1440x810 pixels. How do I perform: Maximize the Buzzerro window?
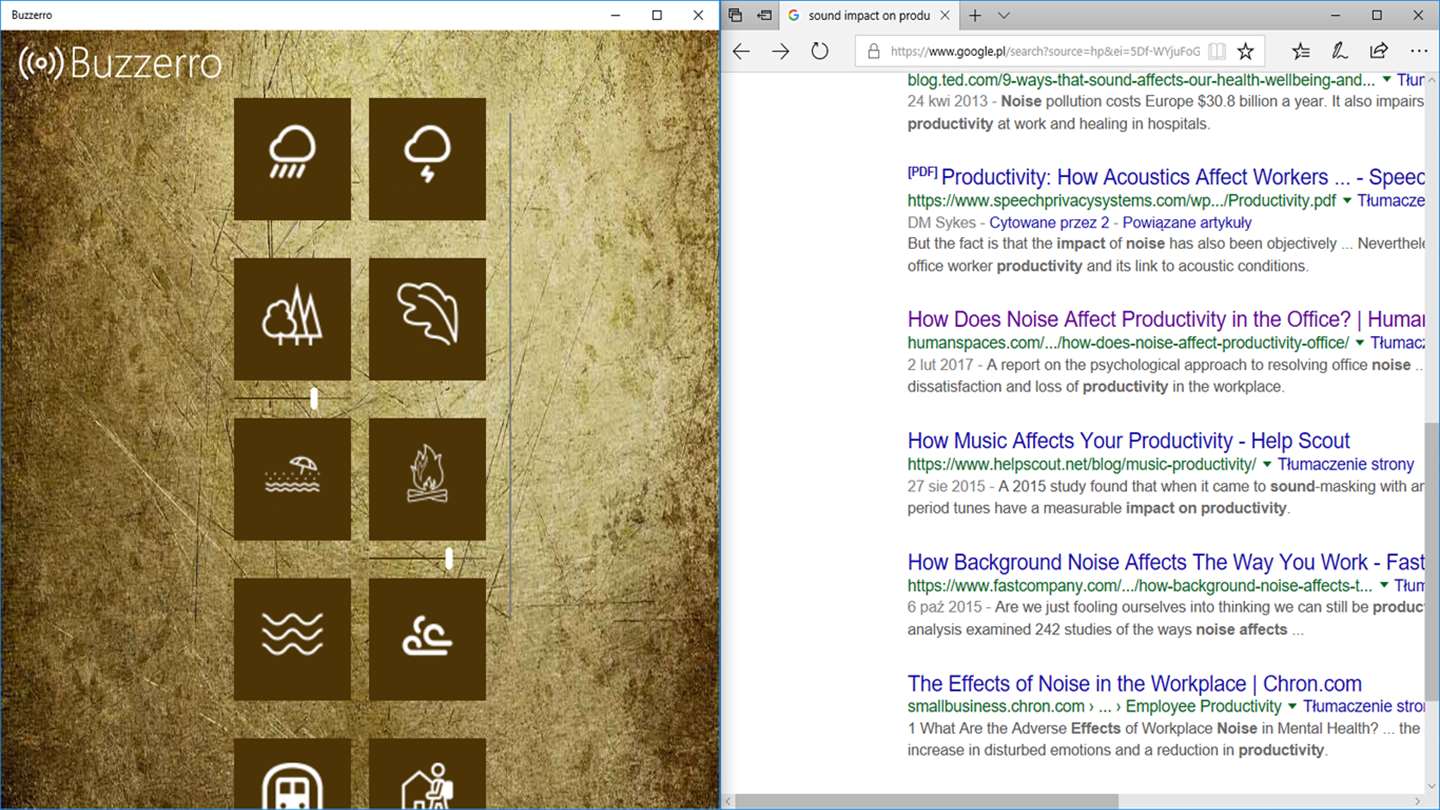coord(656,15)
